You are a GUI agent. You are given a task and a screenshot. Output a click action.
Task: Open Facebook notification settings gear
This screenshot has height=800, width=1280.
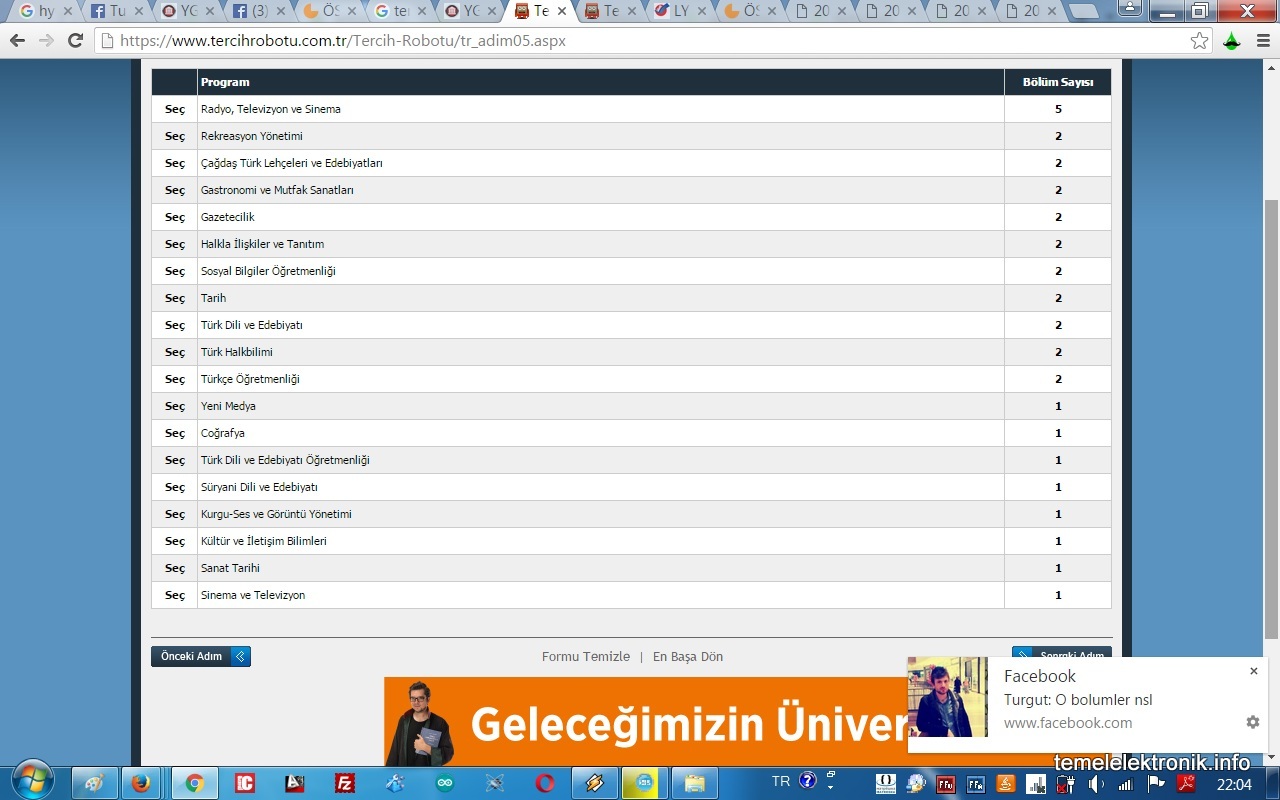point(1252,722)
